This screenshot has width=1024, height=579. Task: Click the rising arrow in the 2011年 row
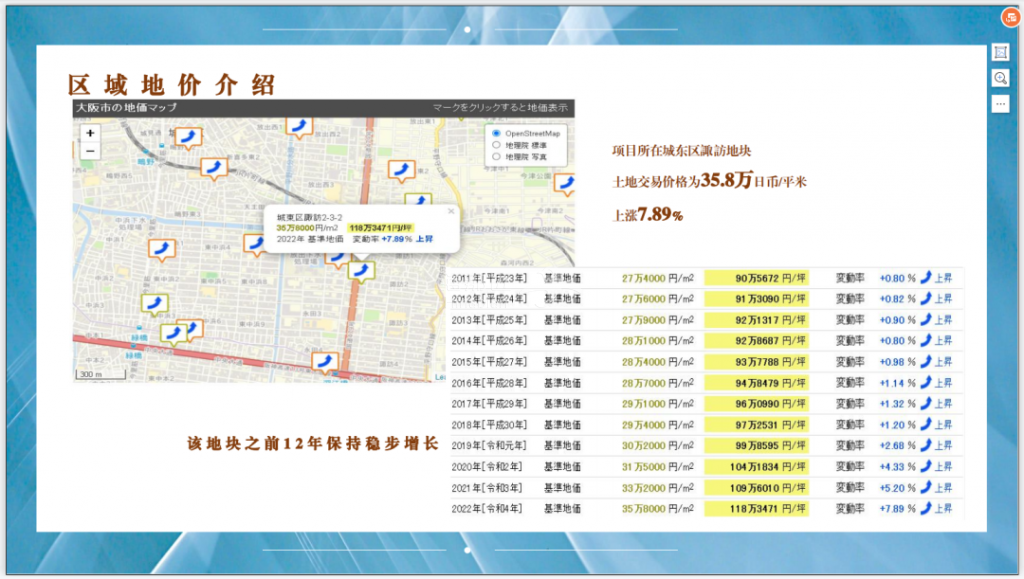click(925, 278)
